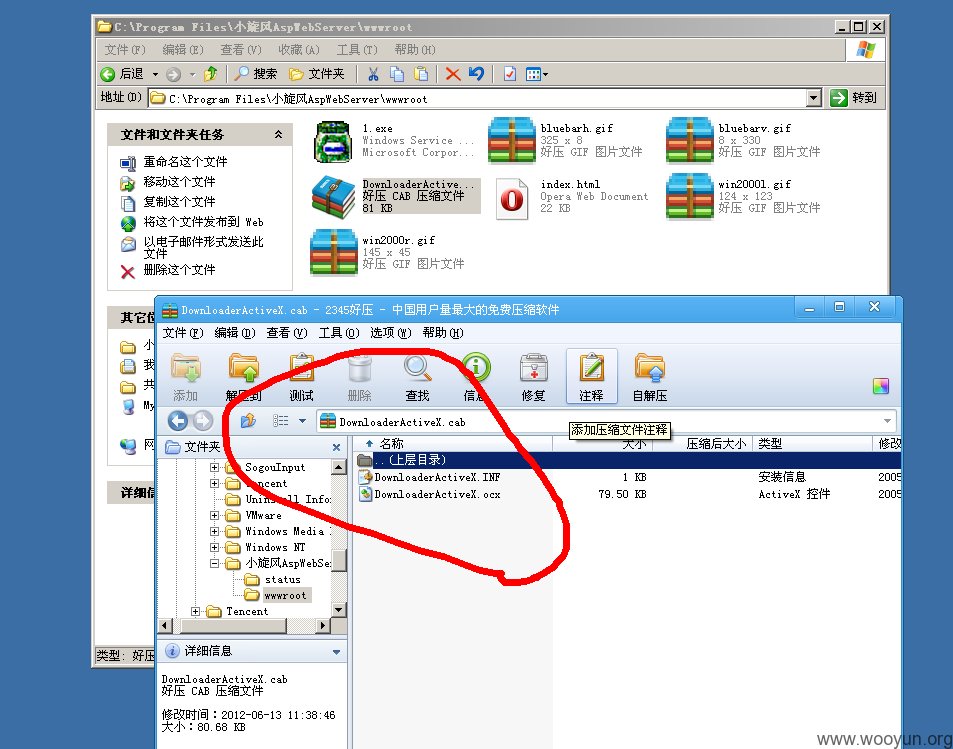Open the 收藏(A) menu in Explorer
This screenshot has width=953, height=749.
[x=298, y=50]
